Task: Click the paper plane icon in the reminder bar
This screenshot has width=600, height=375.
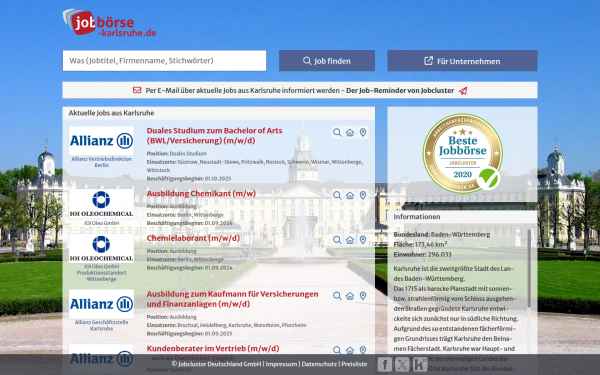Action: 463,91
